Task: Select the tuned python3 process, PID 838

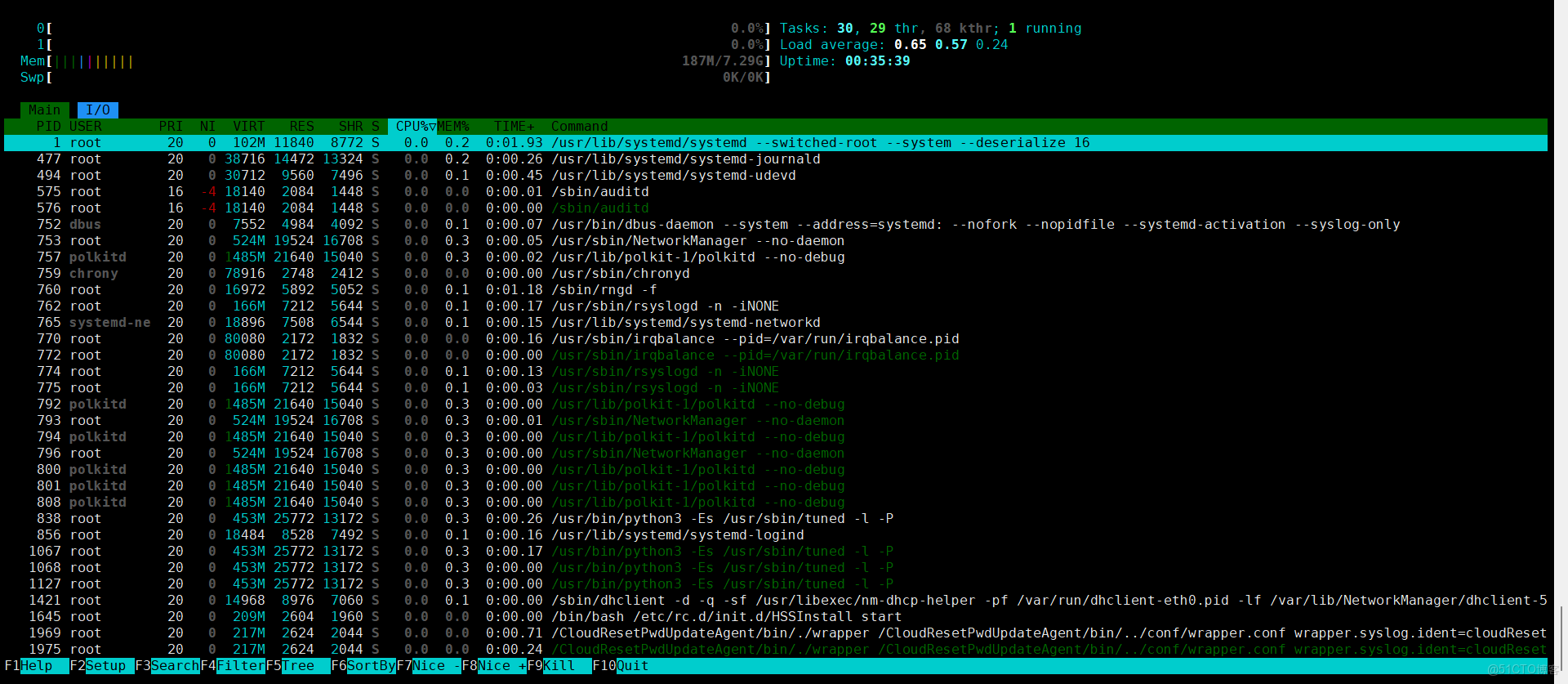Action: [x=776, y=519]
